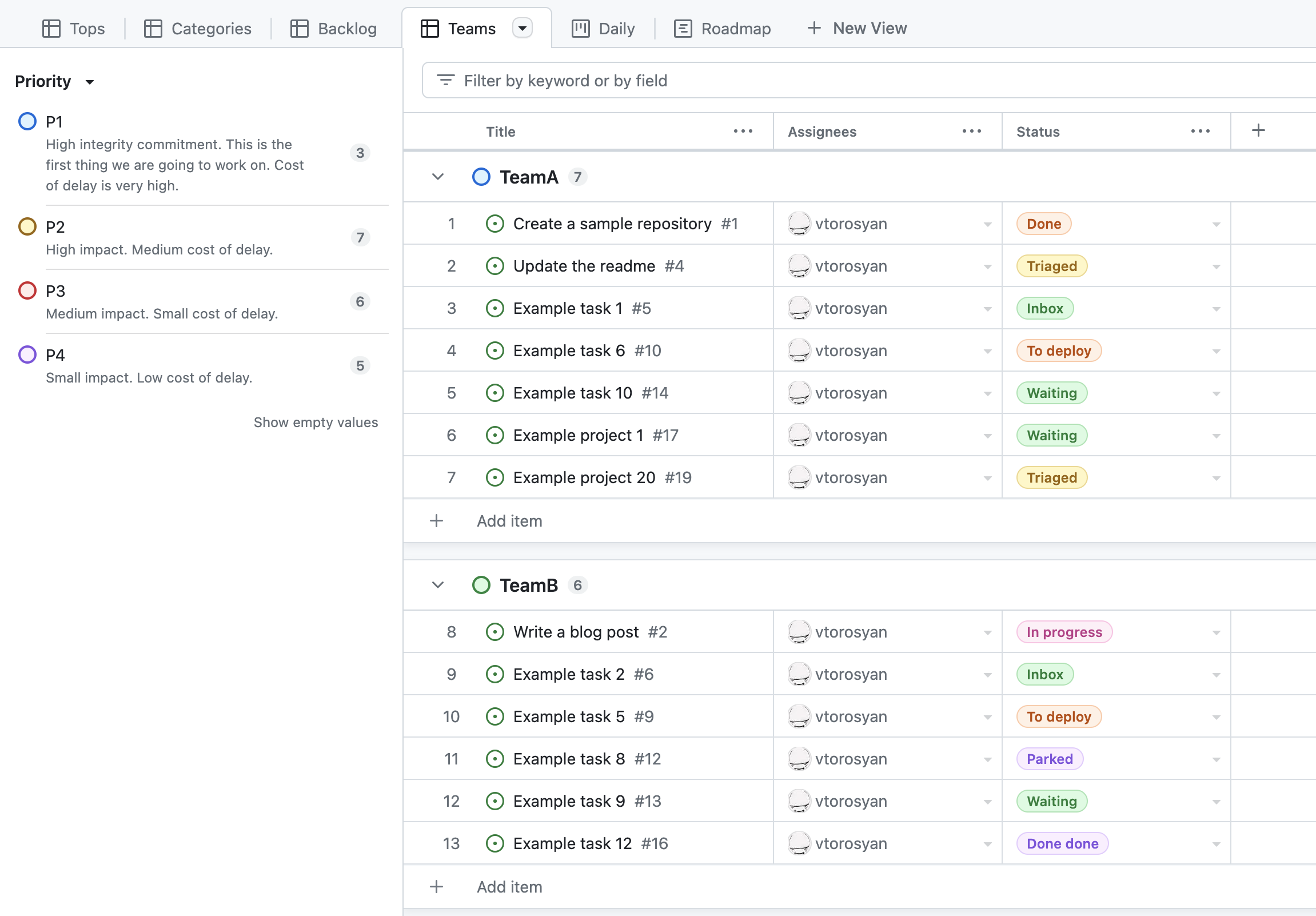Click the Filter by keyword or field input
Image resolution: width=1316 pixels, height=916 pixels.
[x=868, y=80]
